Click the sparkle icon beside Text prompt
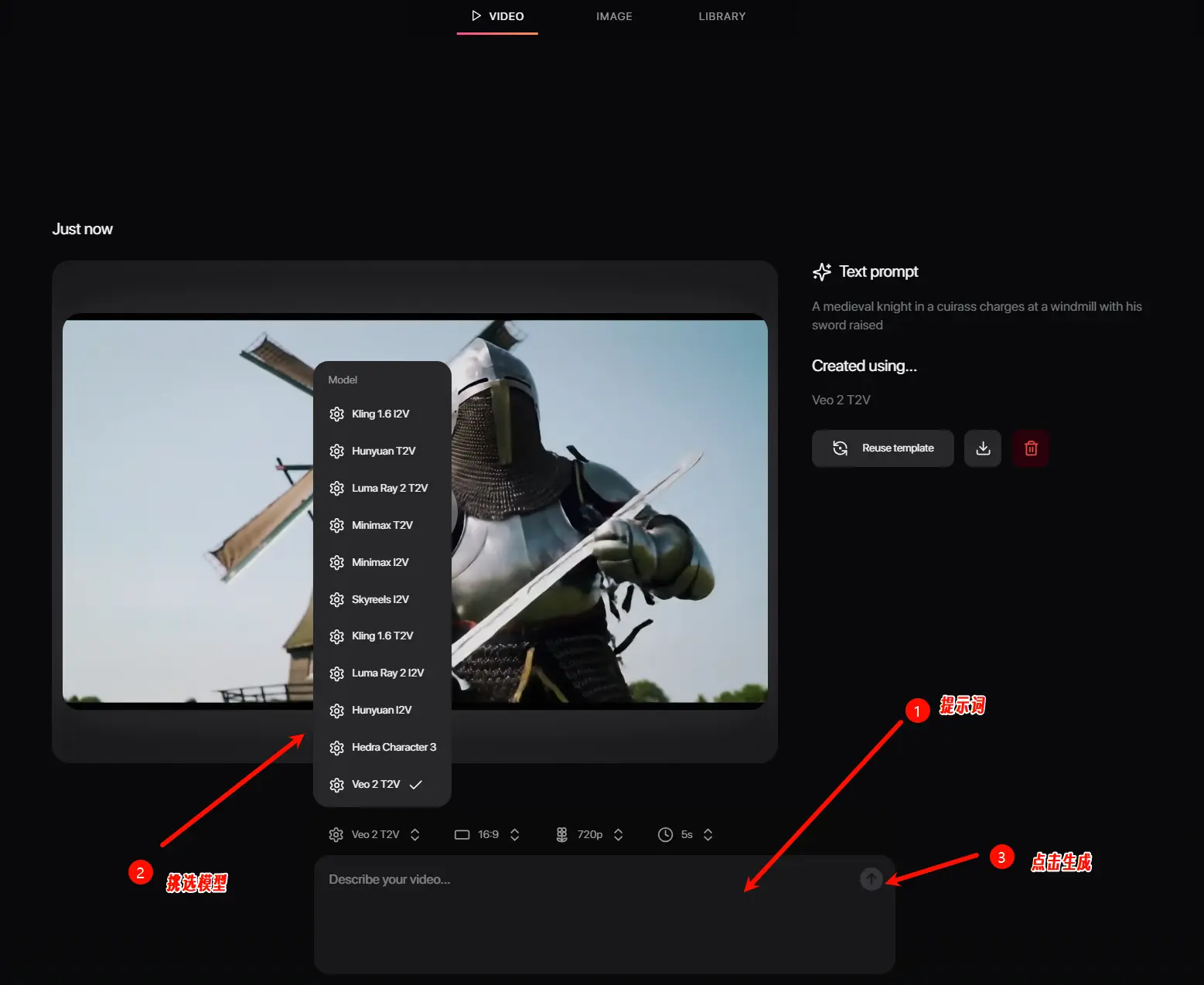Image resolution: width=1204 pixels, height=985 pixels. point(822,272)
